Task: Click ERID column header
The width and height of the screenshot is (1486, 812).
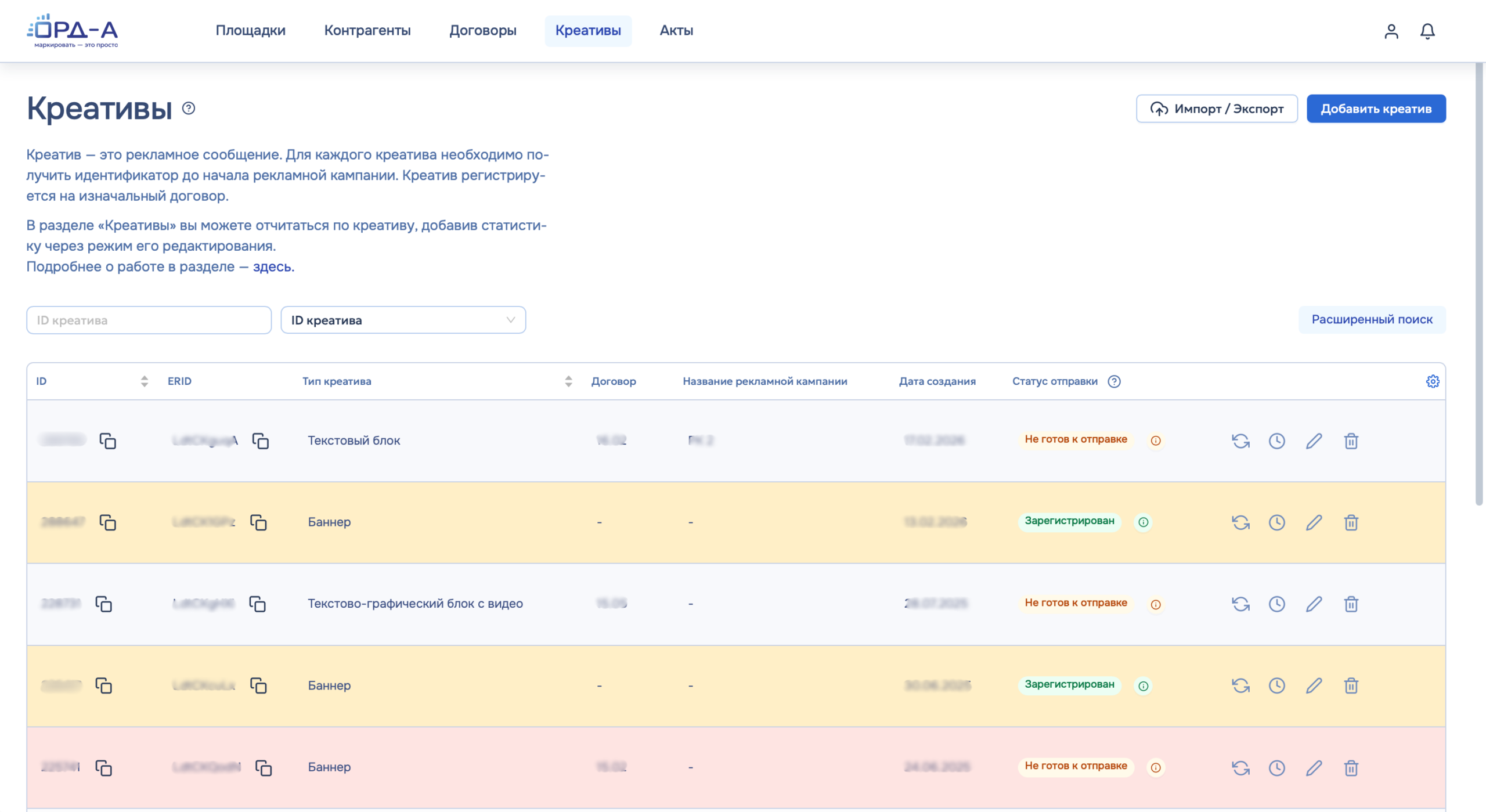Action: pyautogui.click(x=179, y=381)
